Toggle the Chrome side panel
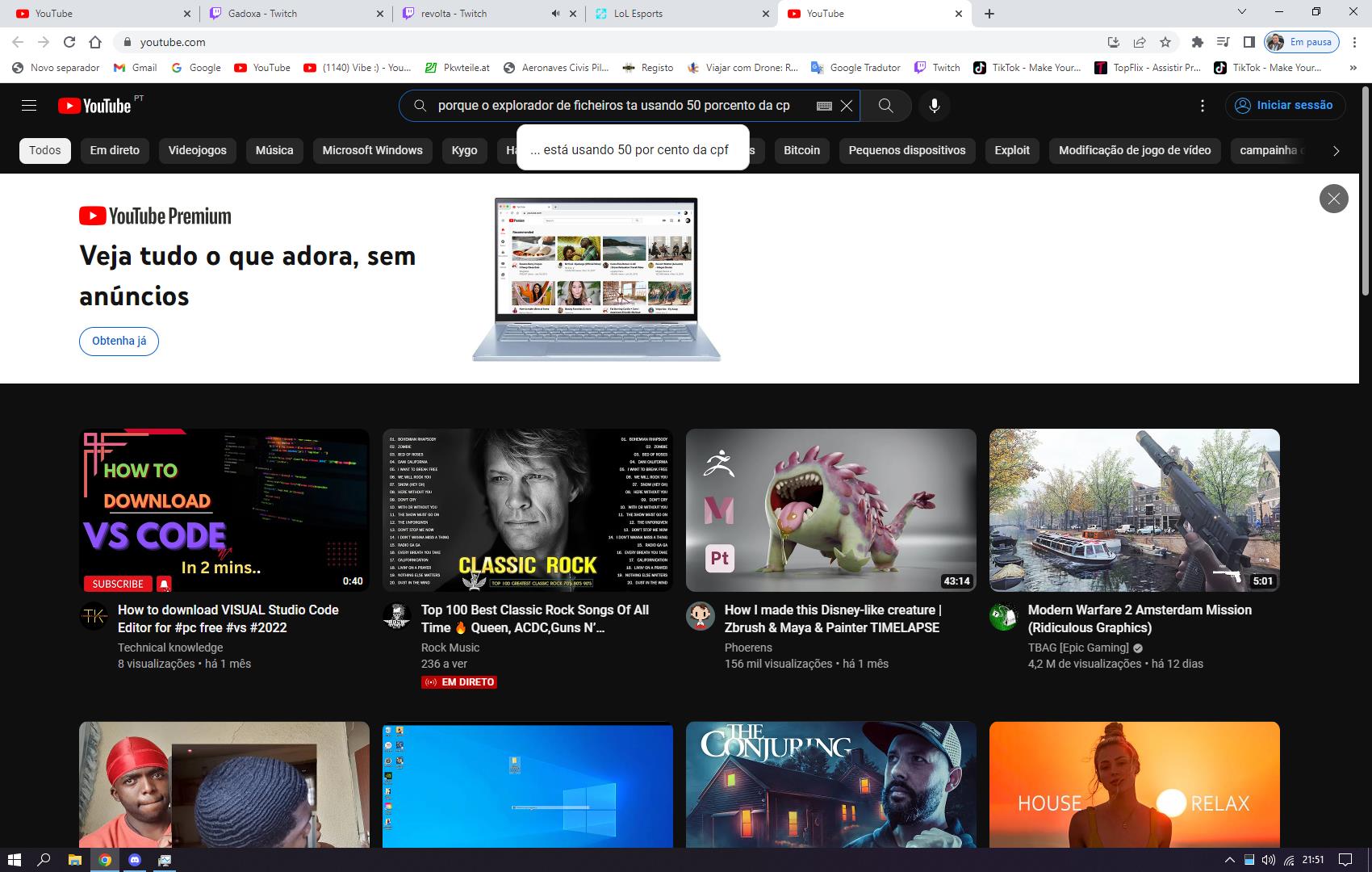The width and height of the screenshot is (1372, 872). (1249, 42)
